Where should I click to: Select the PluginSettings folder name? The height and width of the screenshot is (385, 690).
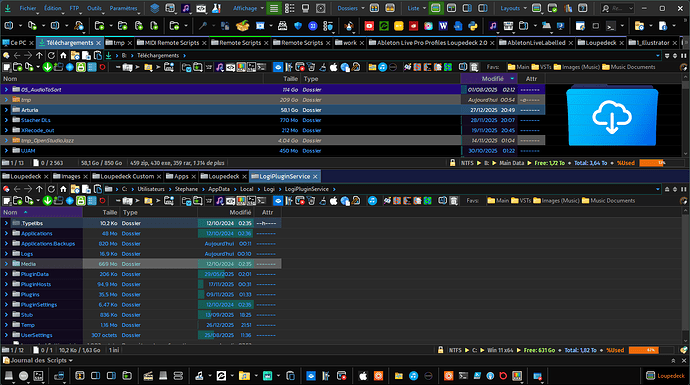click(39, 304)
